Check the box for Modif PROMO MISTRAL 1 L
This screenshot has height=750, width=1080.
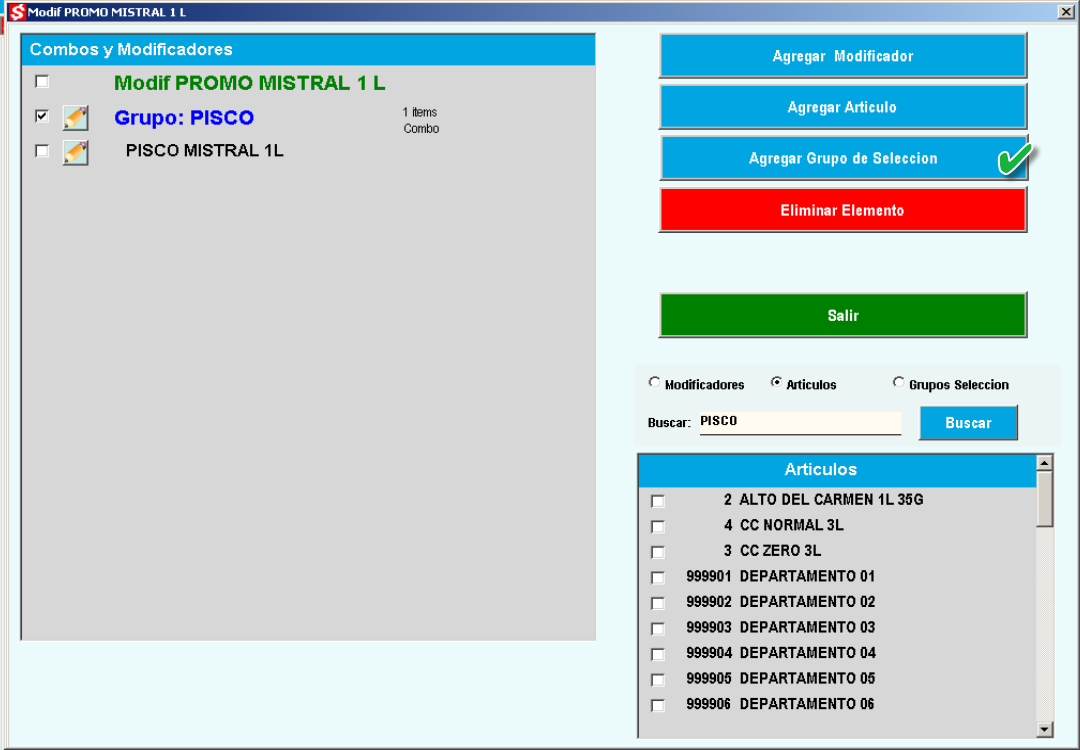(42, 81)
